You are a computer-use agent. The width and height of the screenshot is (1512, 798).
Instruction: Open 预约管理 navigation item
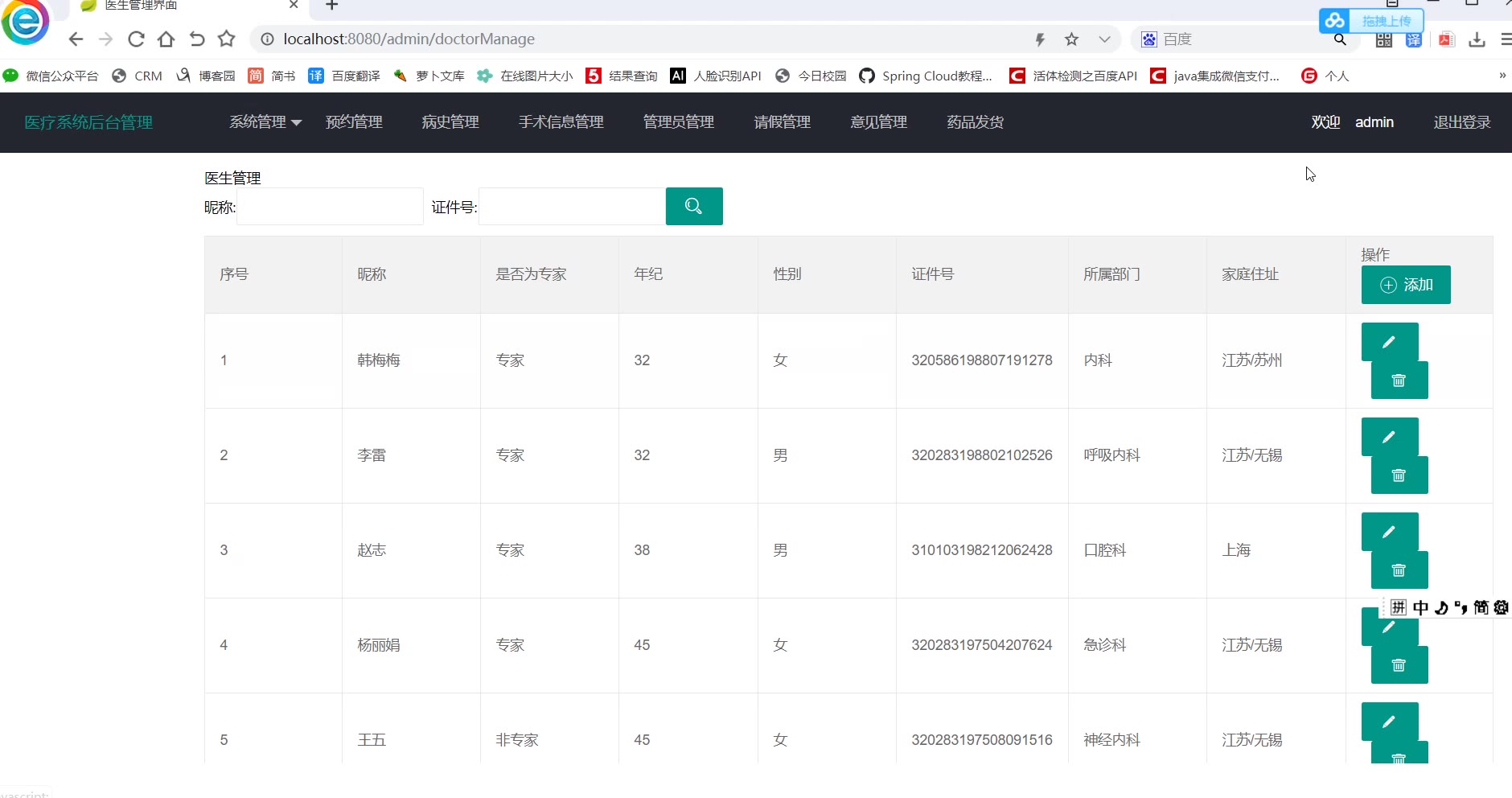click(354, 122)
